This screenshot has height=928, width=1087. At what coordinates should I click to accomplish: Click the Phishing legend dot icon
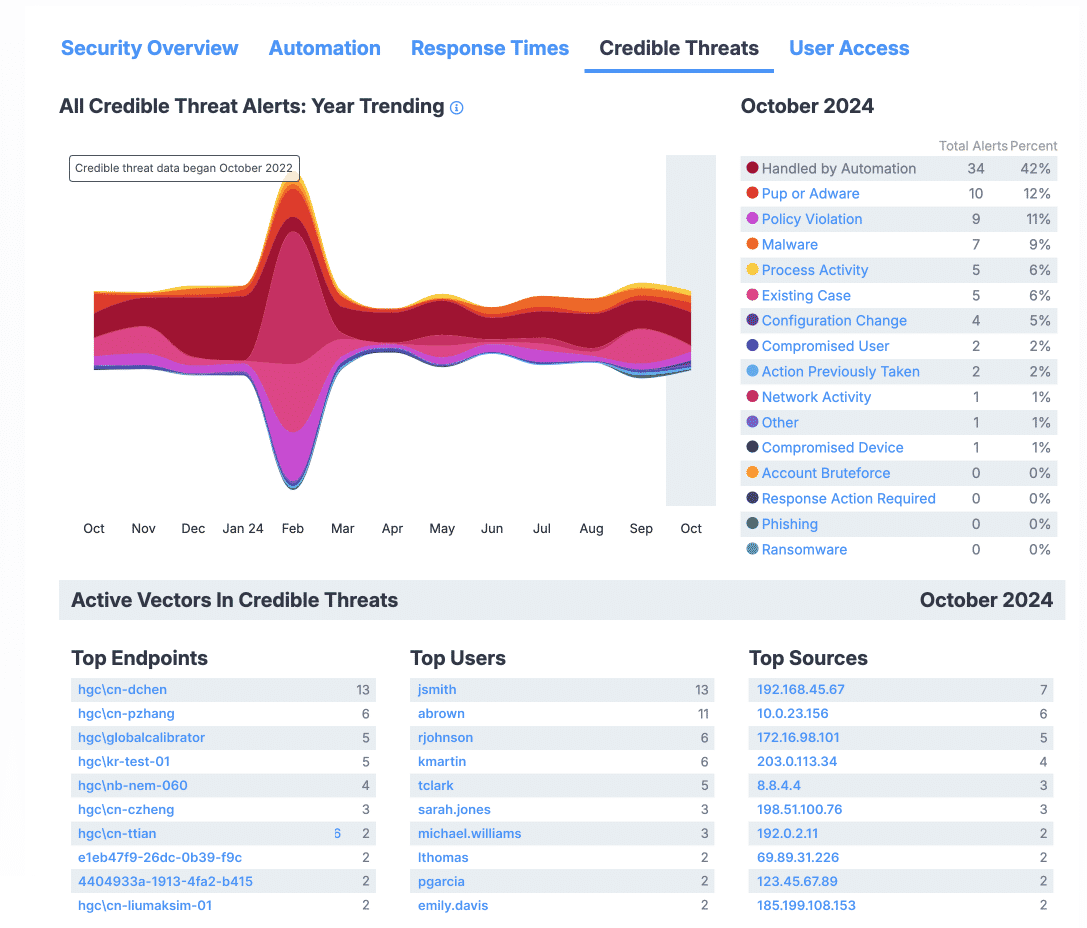(752, 524)
